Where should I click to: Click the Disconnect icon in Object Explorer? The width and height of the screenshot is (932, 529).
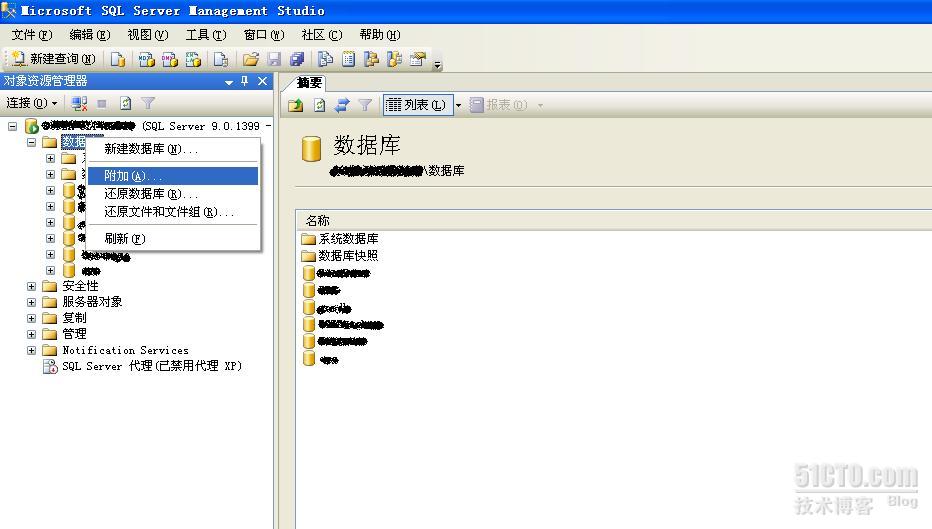(x=79, y=103)
